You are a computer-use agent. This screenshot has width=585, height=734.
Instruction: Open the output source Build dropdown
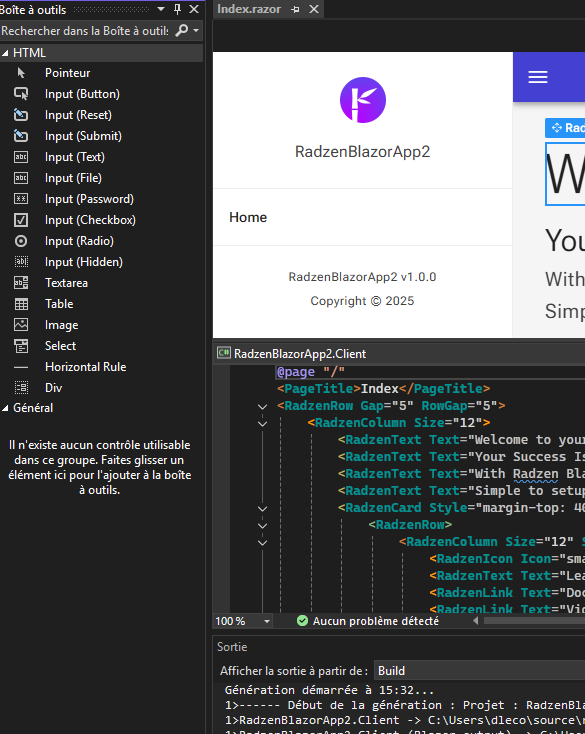pyautogui.click(x=480, y=671)
